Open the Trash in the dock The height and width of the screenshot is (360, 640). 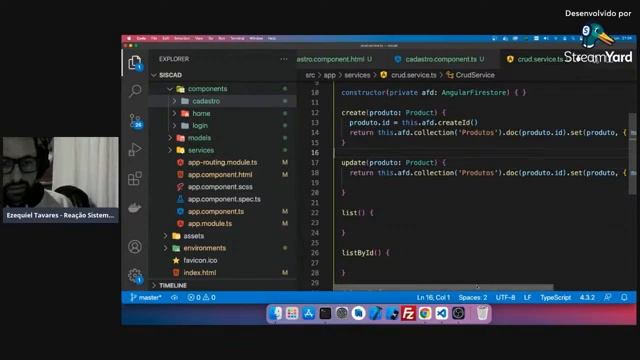[482, 313]
